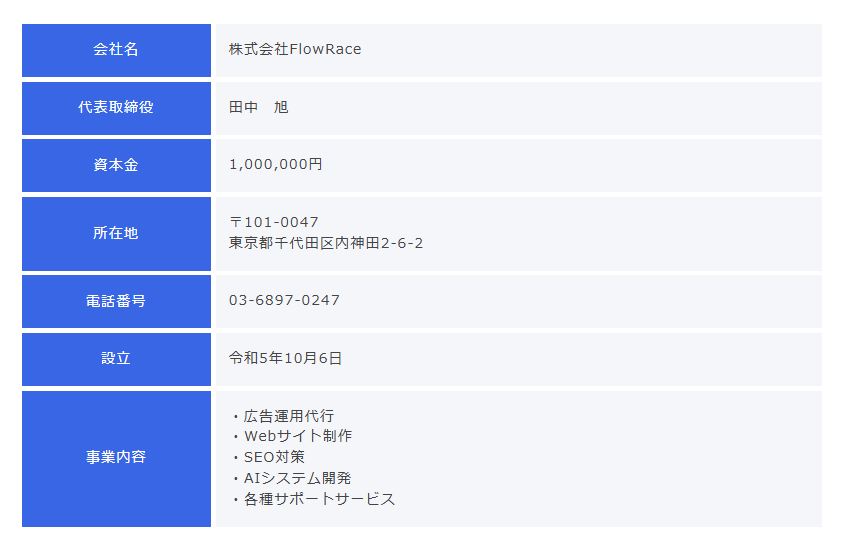Click the 広告運用代行 list item
Screen dimensions: 856x553
coord(288,416)
